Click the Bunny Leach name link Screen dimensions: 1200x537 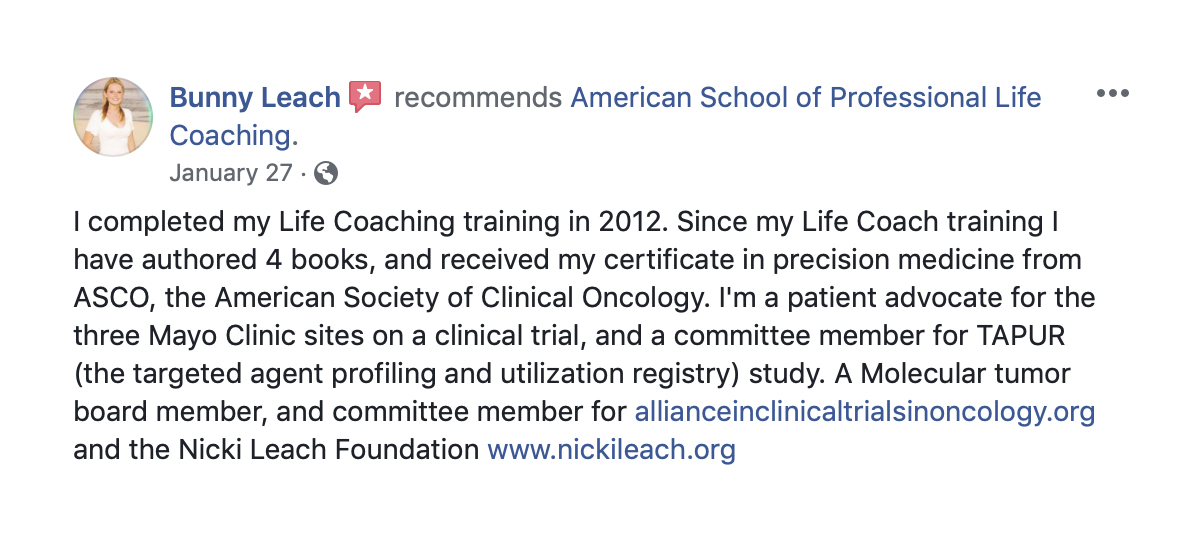click(255, 98)
